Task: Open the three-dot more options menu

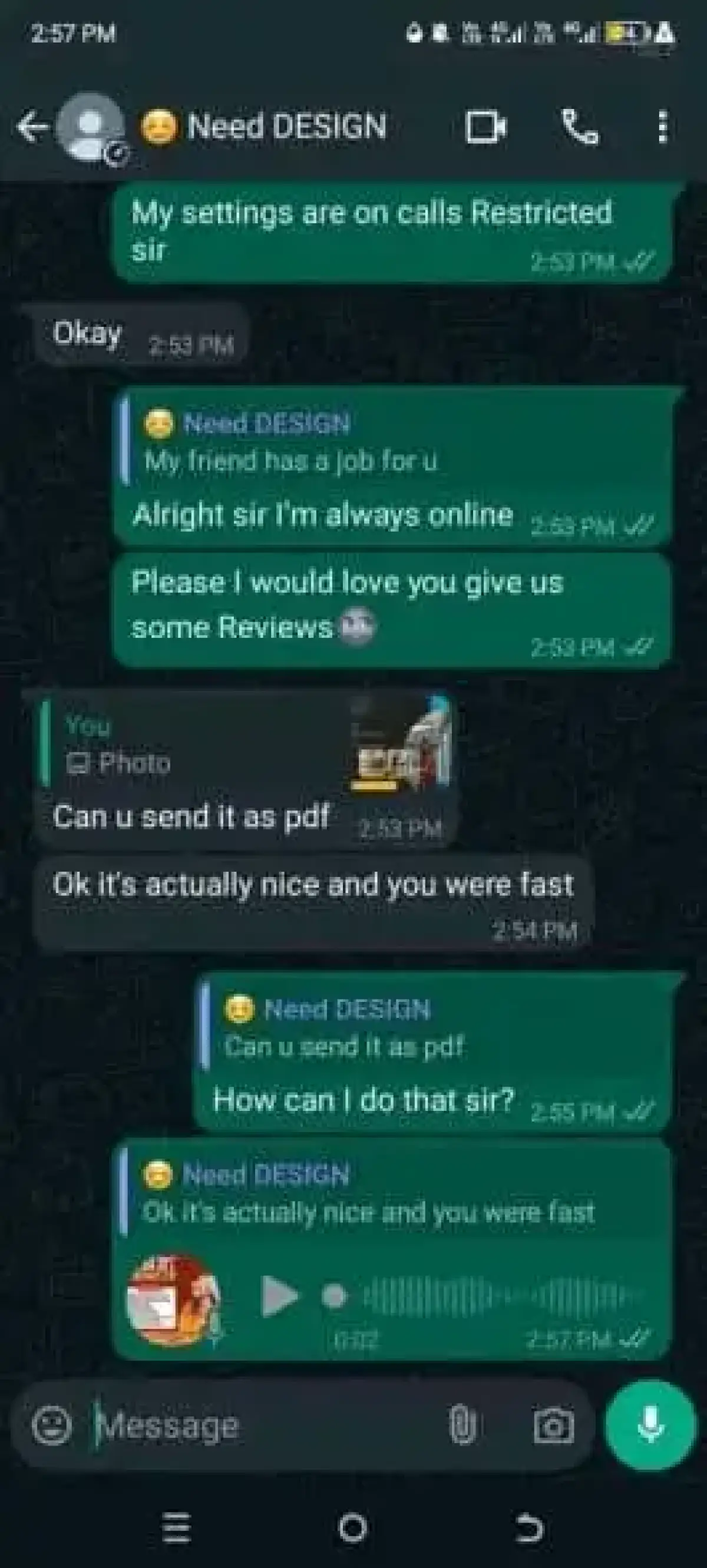Action: pyautogui.click(x=663, y=127)
